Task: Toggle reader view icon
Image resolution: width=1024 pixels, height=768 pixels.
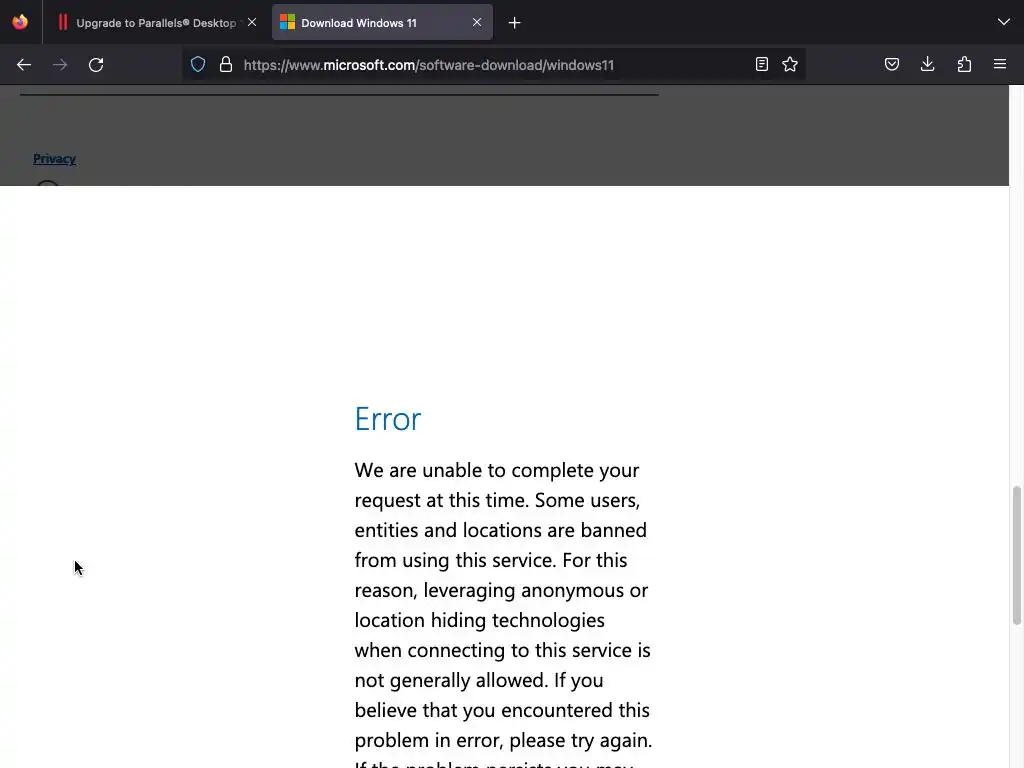Action: pos(761,64)
